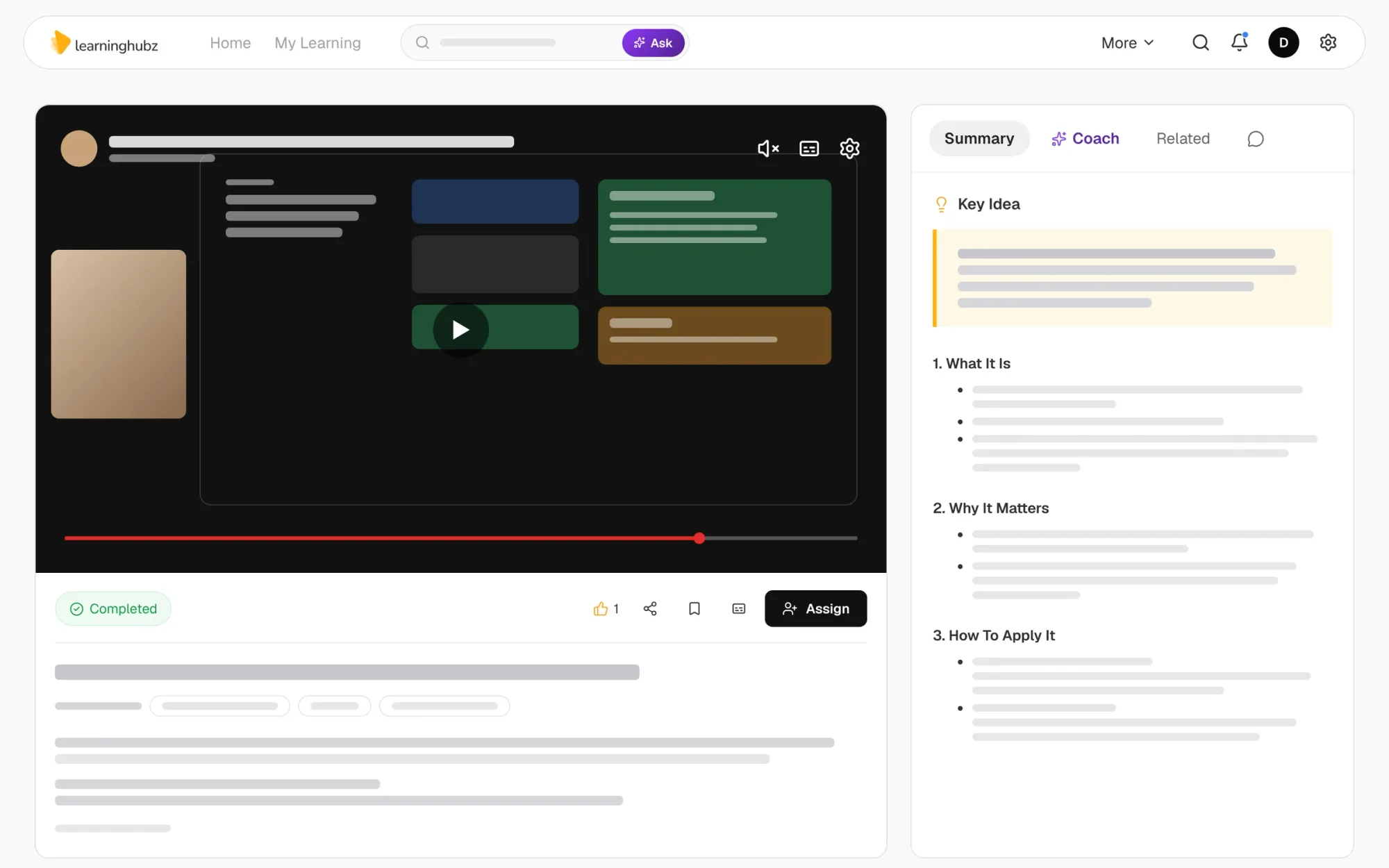Image resolution: width=1389 pixels, height=868 pixels.
Task: Click the large green card in video slide
Action: [715, 237]
